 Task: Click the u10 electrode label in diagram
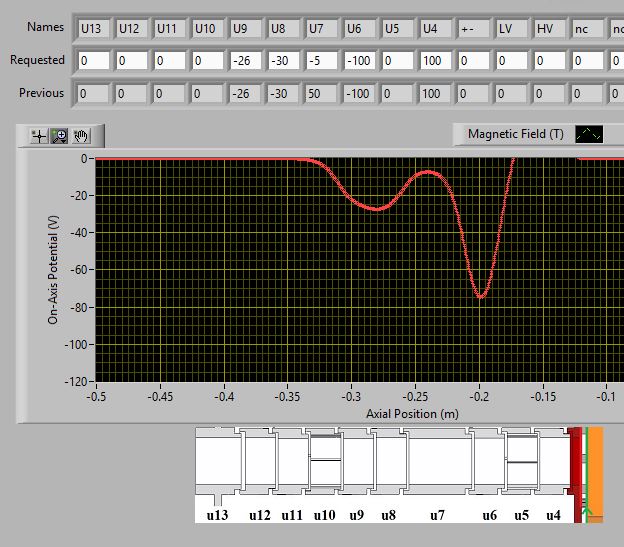[324, 515]
